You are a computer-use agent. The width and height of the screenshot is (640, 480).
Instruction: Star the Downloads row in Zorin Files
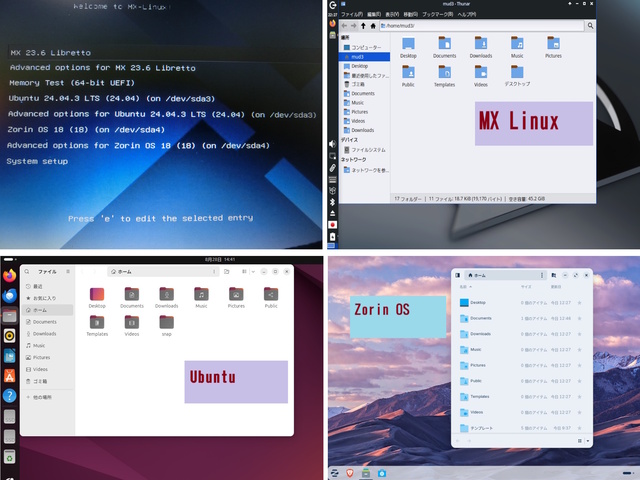point(579,334)
